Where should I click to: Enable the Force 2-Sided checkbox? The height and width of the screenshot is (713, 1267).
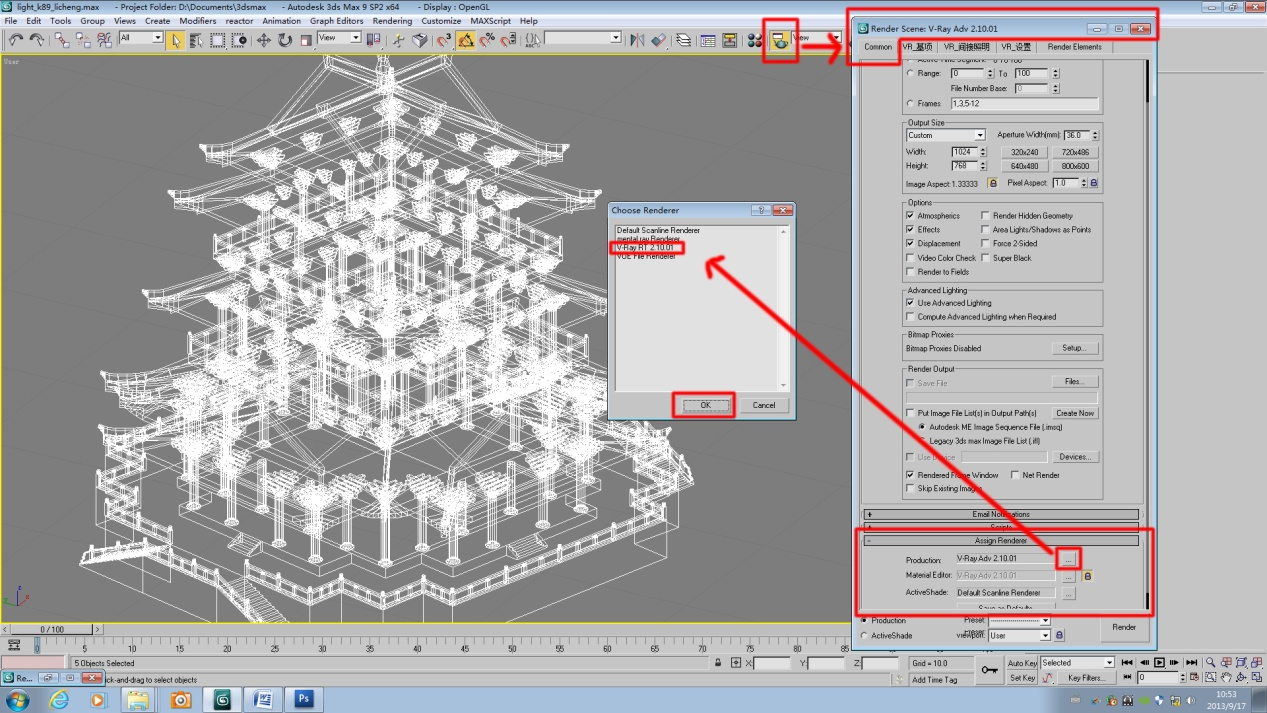pos(985,243)
